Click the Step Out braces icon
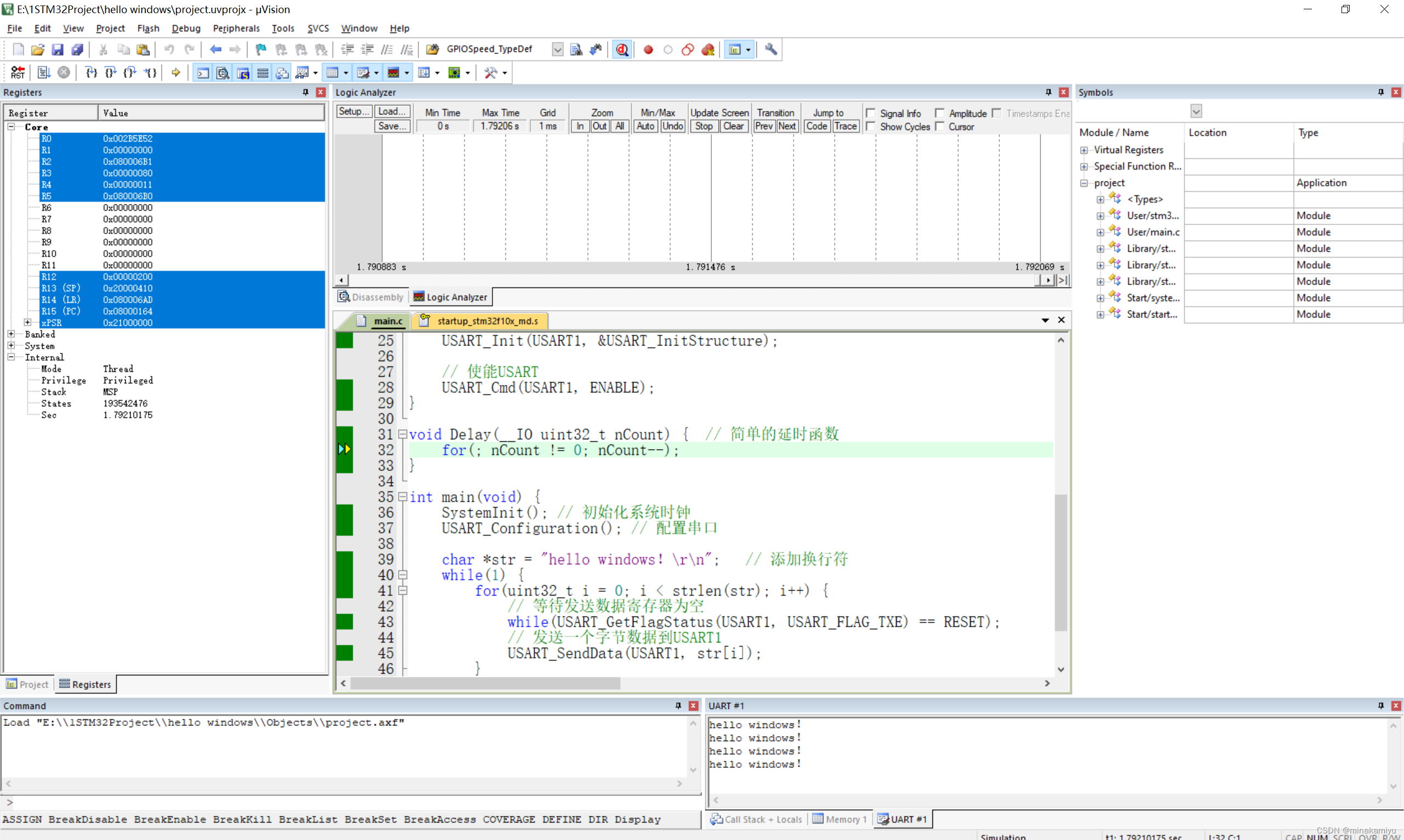 coord(130,72)
